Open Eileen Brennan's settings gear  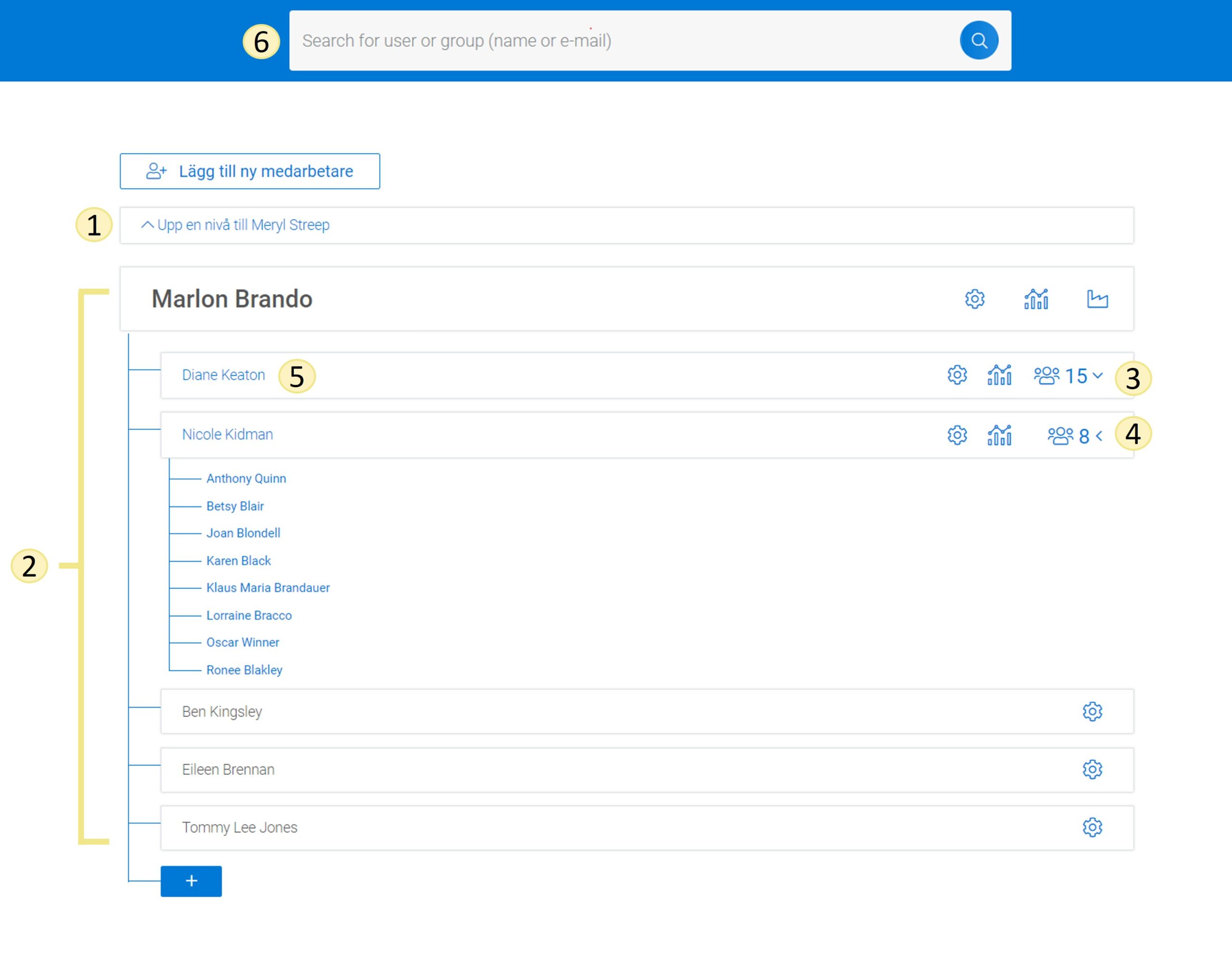click(x=1091, y=769)
